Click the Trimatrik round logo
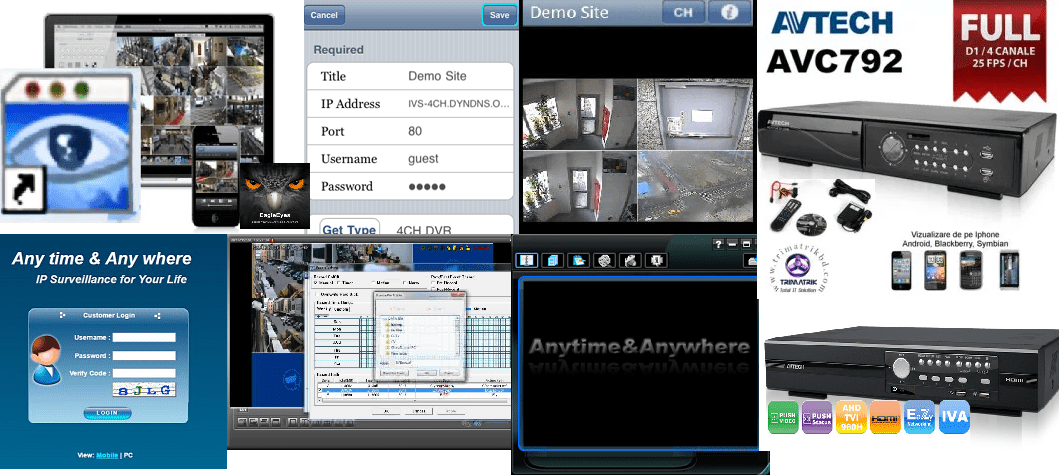Image resolution: width=1059 pixels, height=475 pixels. [x=799, y=266]
